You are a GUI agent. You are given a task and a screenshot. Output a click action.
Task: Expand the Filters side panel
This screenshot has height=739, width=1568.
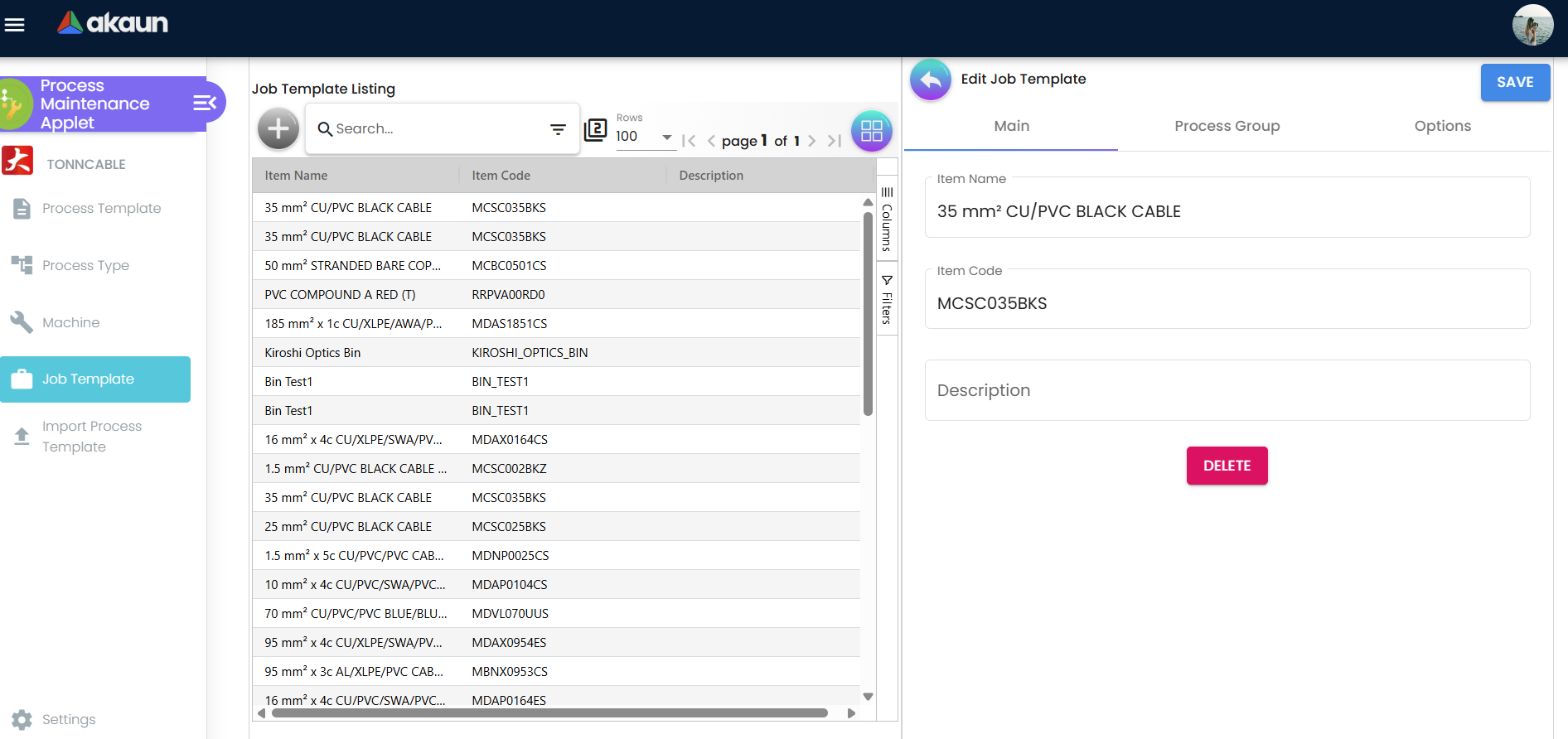(x=887, y=300)
